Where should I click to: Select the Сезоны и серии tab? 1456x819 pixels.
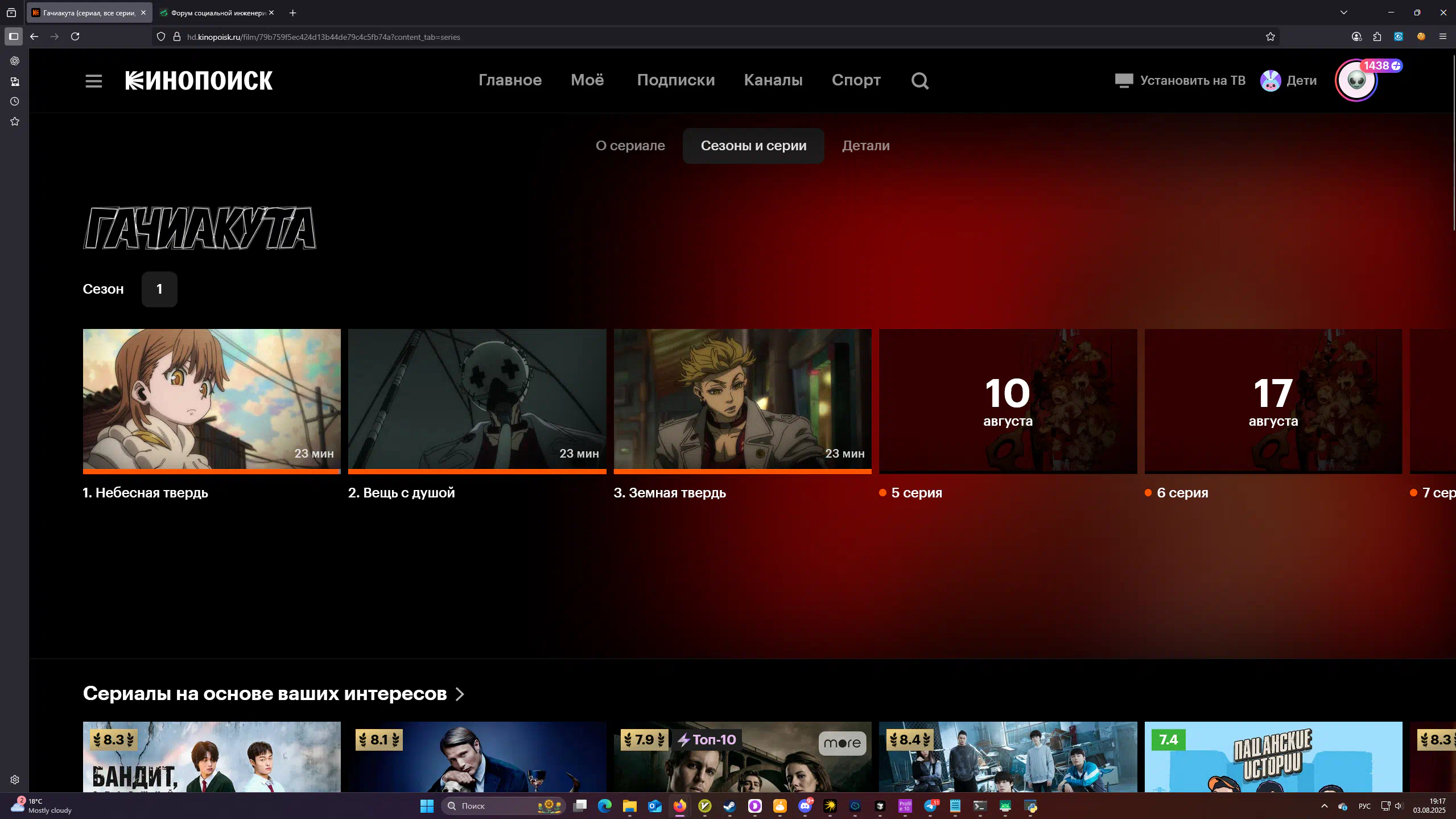[x=753, y=146]
